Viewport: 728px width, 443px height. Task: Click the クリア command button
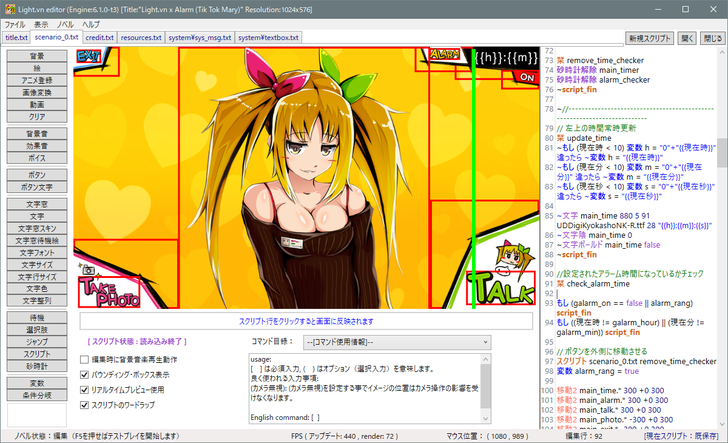click(x=37, y=117)
